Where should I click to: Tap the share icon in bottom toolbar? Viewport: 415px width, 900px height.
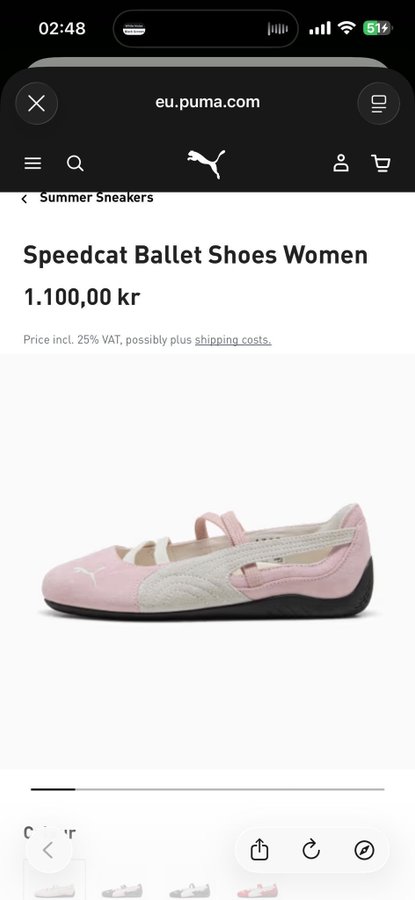[259, 850]
